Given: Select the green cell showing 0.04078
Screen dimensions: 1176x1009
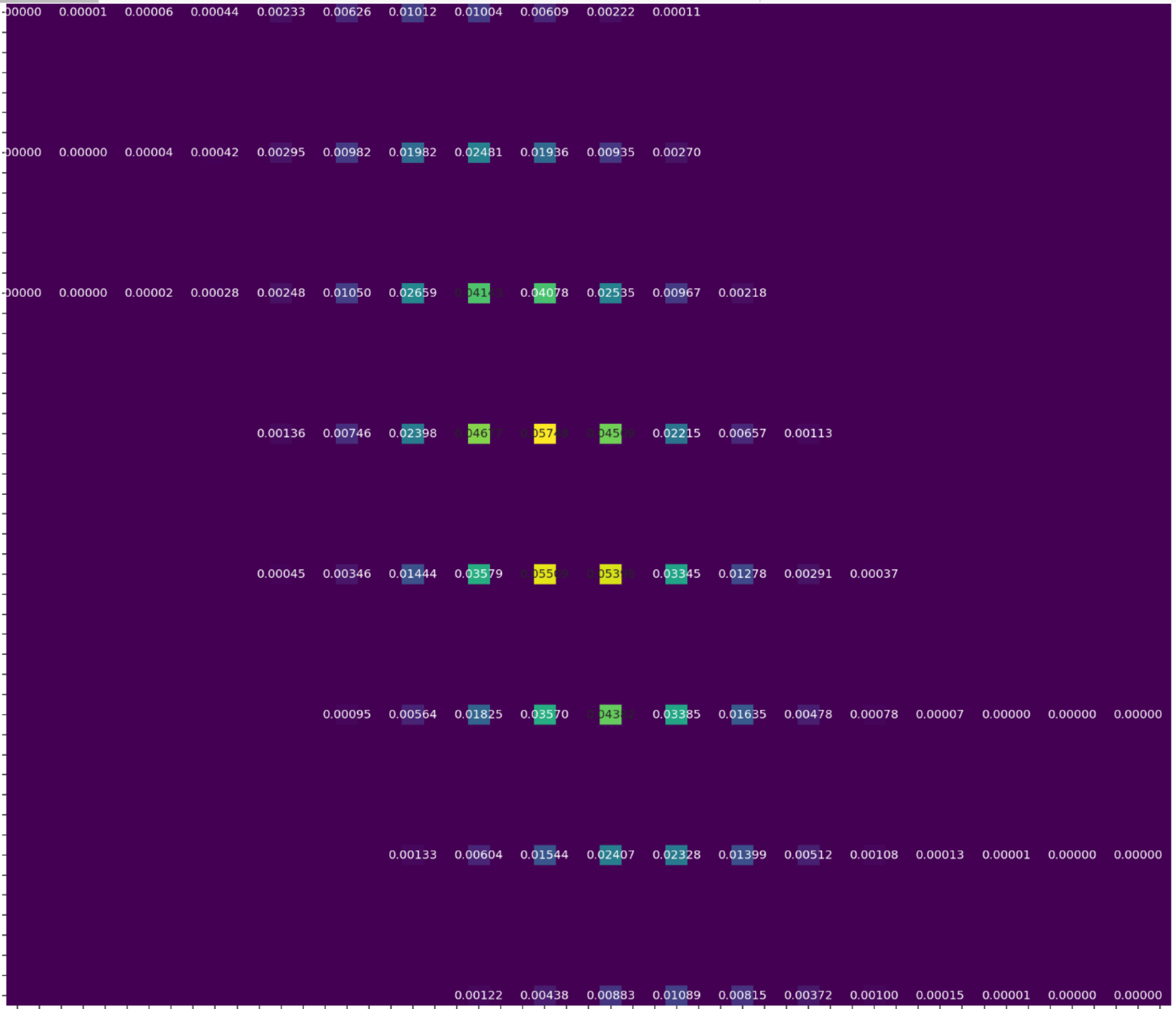Looking at the screenshot, I should [x=544, y=292].
